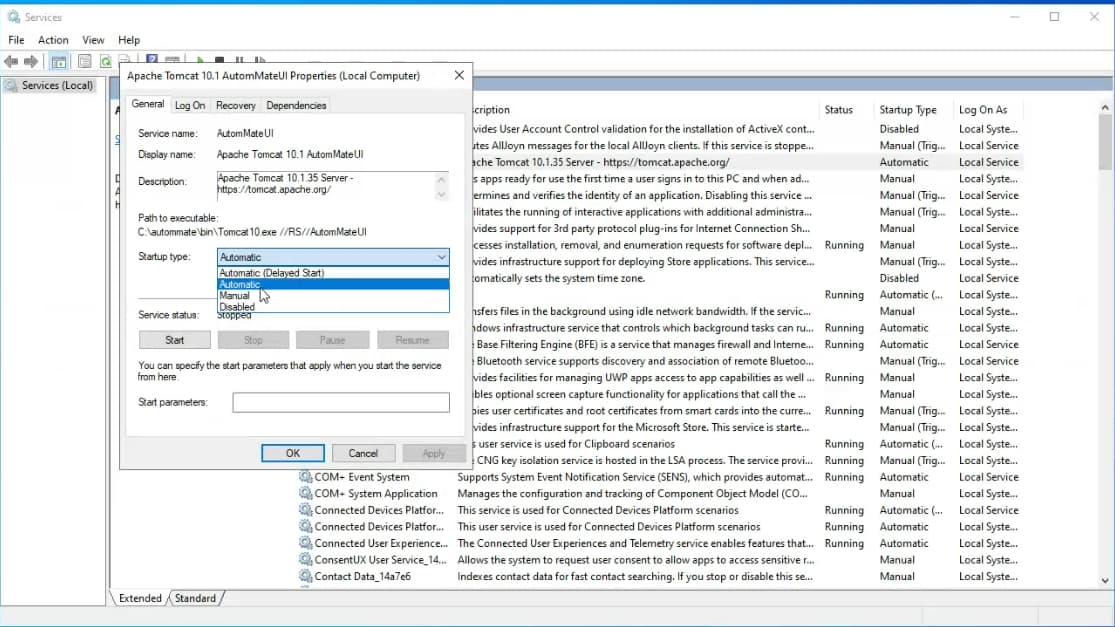Click gear icon of COM+ Event System
The height and width of the screenshot is (627, 1115).
tap(305, 477)
